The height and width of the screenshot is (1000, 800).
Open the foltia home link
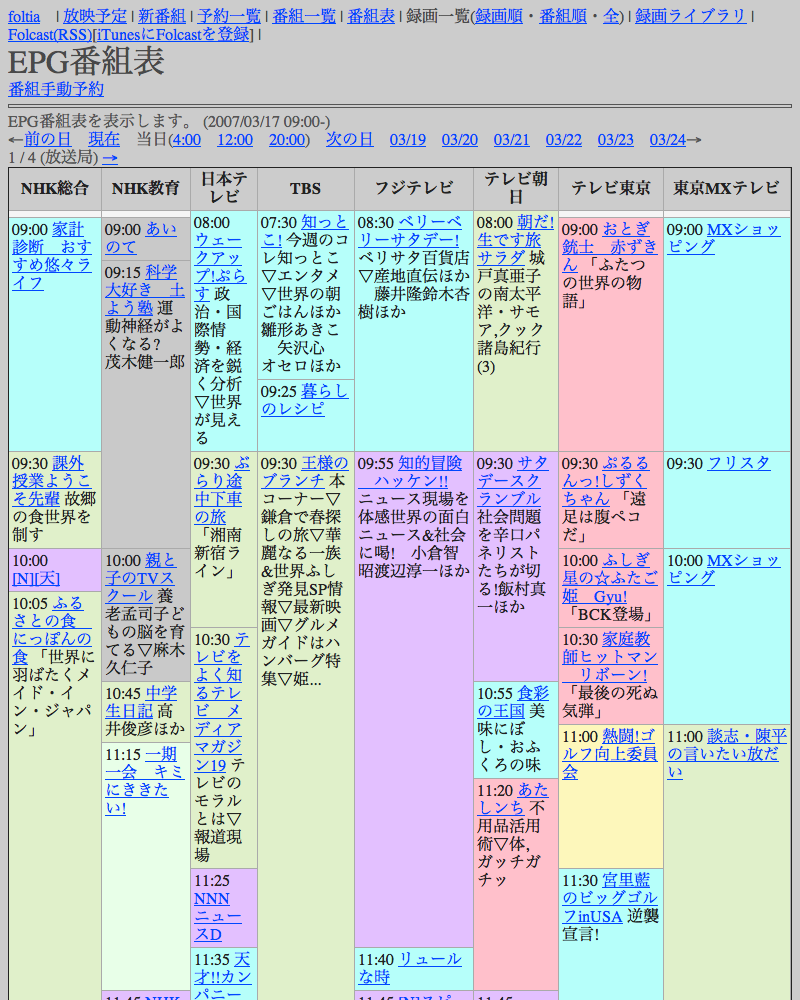24,16
